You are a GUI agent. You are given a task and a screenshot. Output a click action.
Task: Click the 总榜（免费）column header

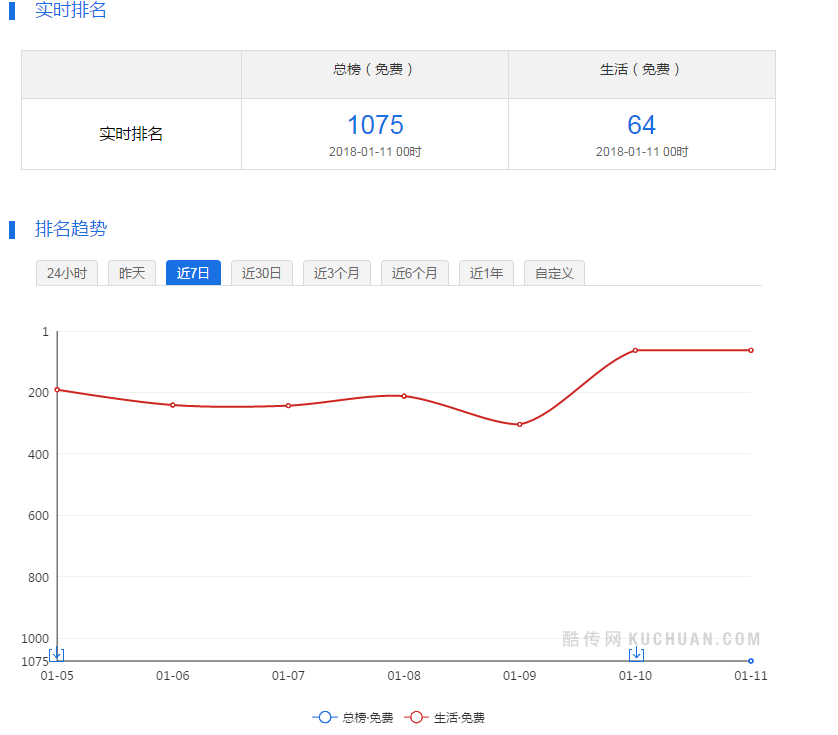pos(374,70)
